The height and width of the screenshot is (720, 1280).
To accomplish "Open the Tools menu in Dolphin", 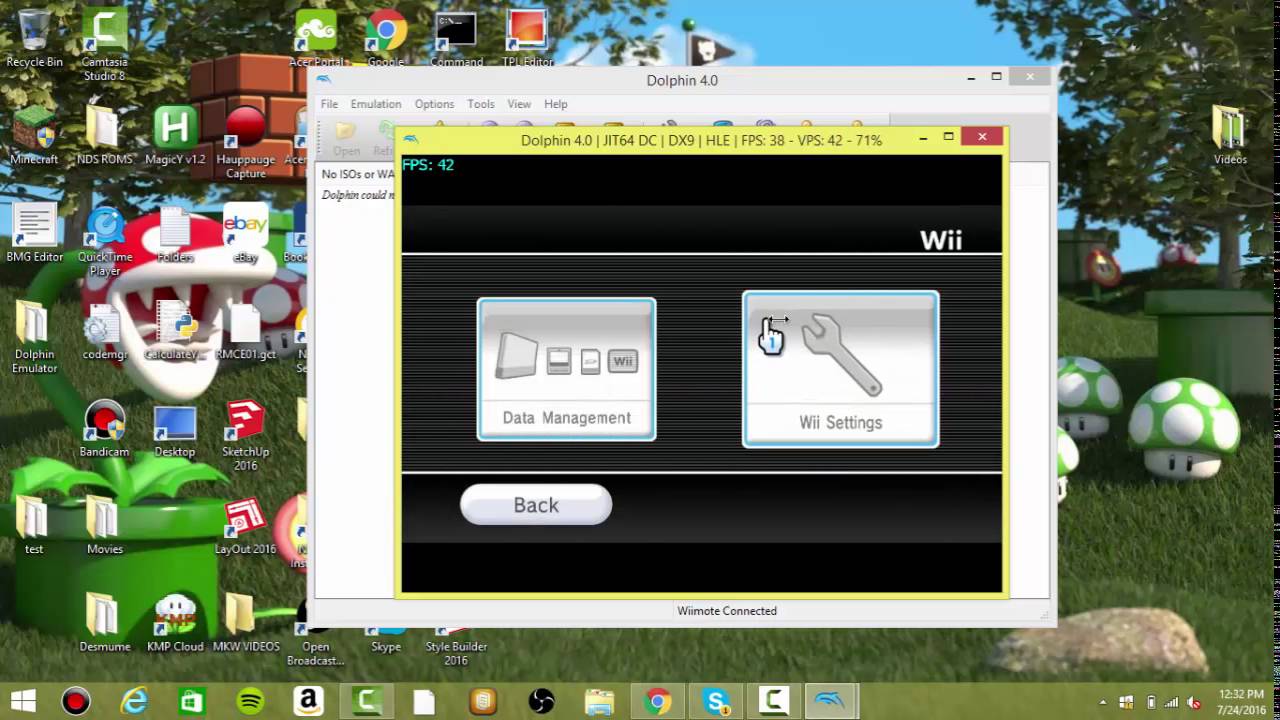I will point(481,104).
